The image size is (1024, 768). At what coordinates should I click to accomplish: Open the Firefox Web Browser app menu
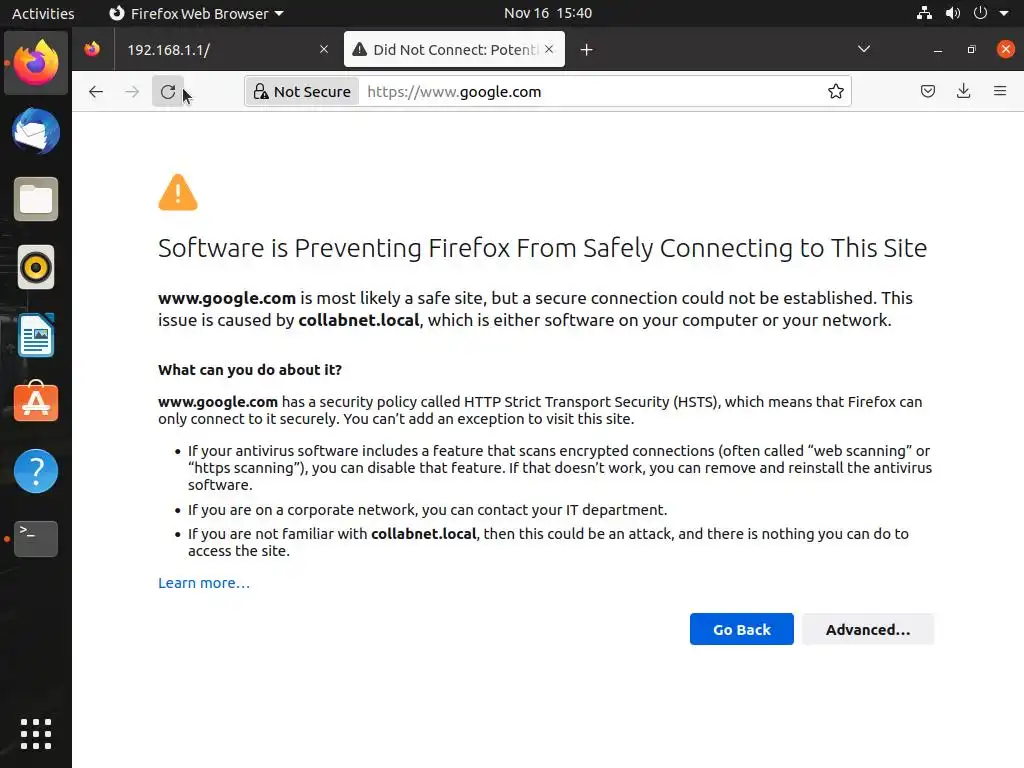click(195, 13)
